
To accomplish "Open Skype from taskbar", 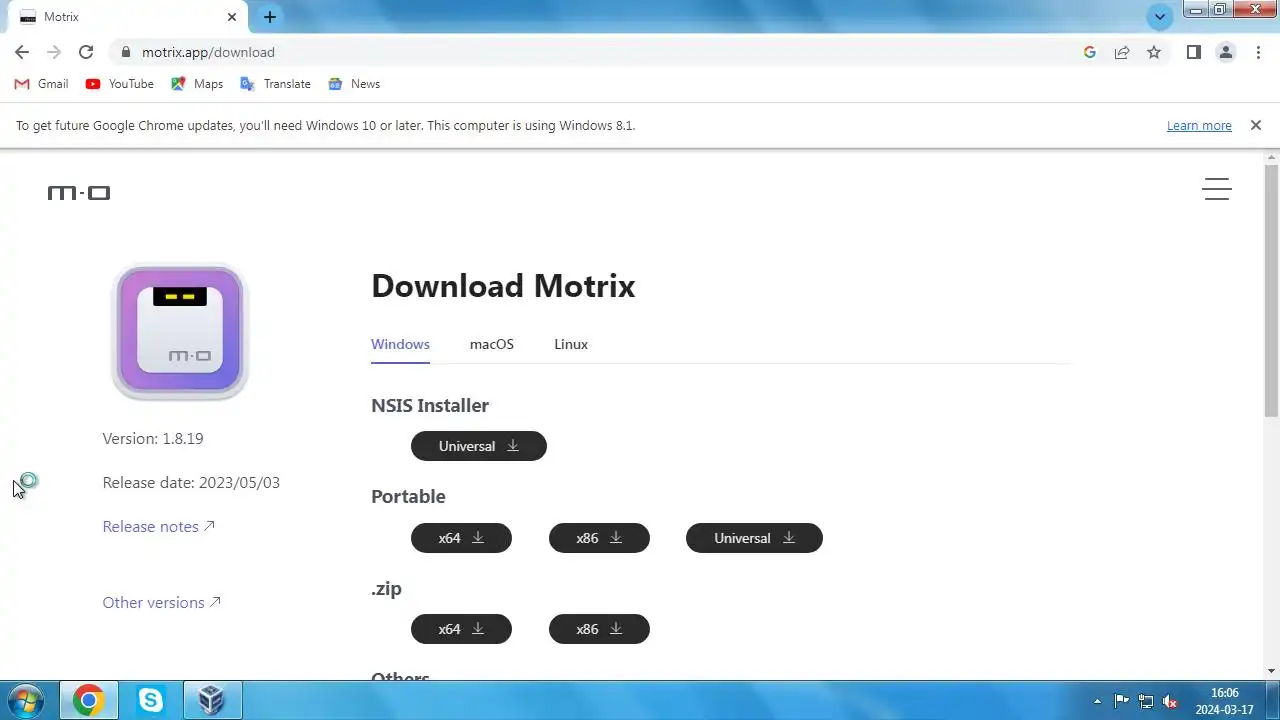I will [150, 701].
